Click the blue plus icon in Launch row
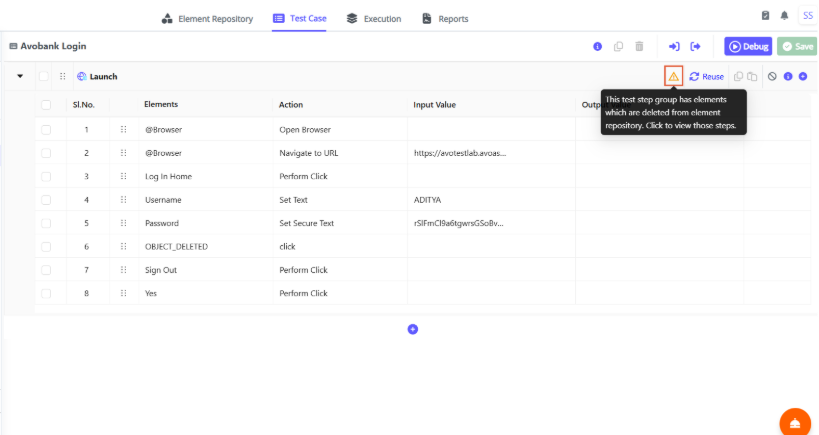Screen dimensions: 819x435 click(x=803, y=76)
